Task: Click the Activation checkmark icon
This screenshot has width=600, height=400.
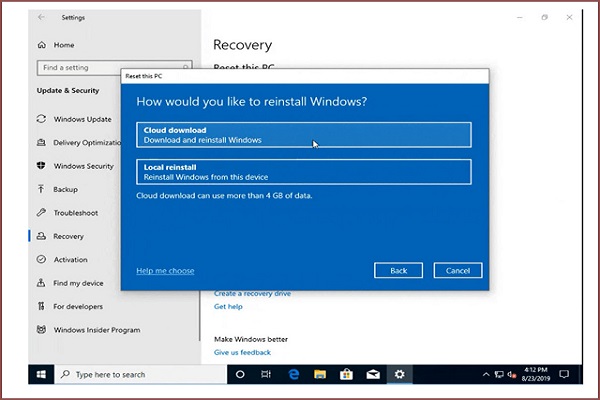Action: pyautogui.click(x=41, y=259)
